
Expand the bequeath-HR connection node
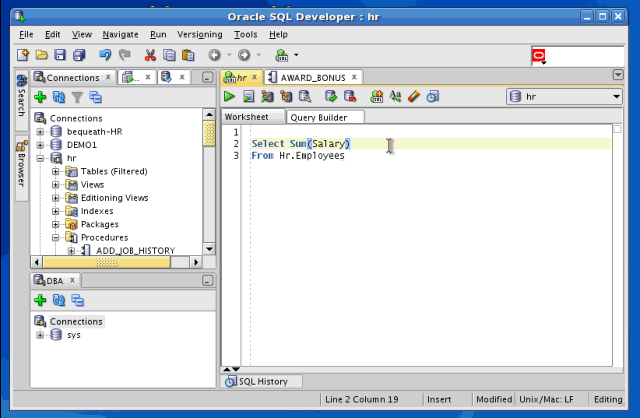[x=40, y=131]
